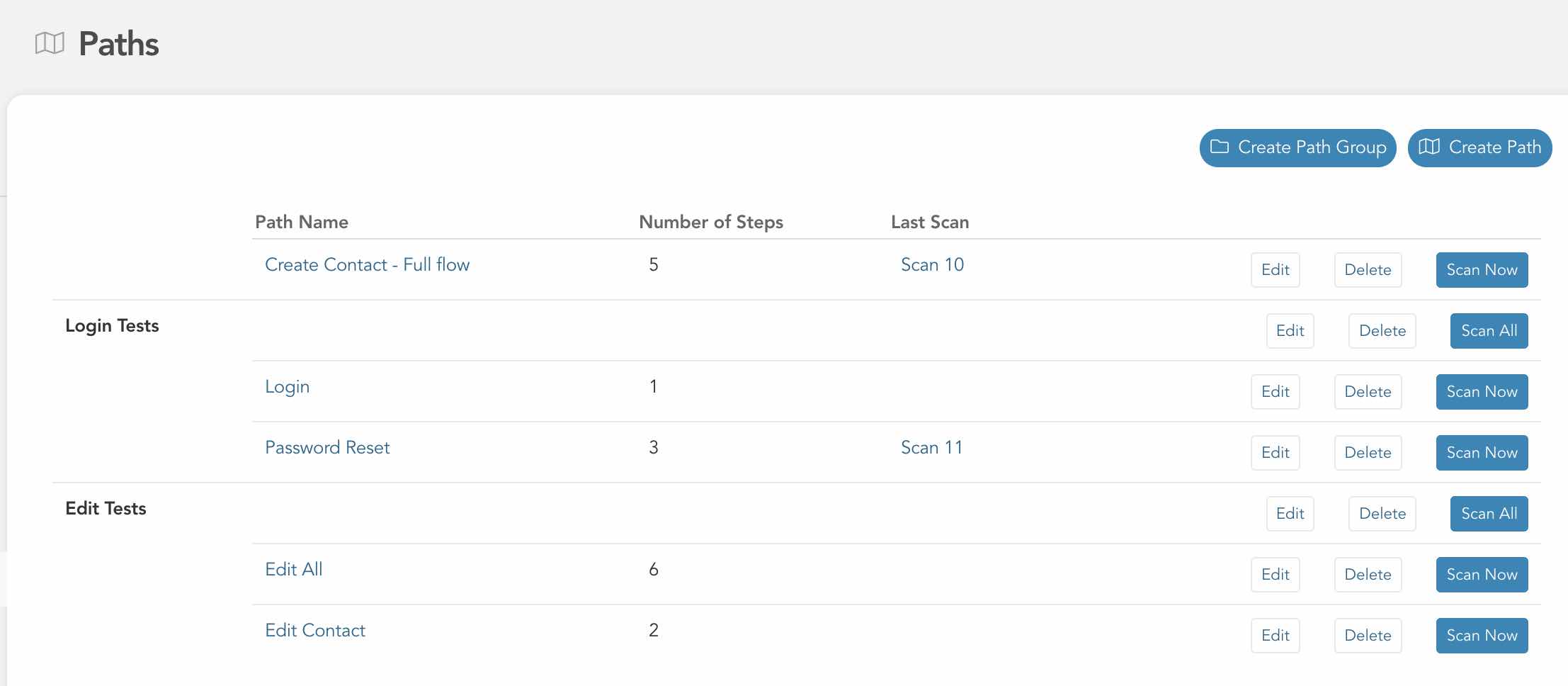Image resolution: width=1568 pixels, height=686 pixels.
Task: Run Scan Now on Edit All
Action: [1482, 575]
